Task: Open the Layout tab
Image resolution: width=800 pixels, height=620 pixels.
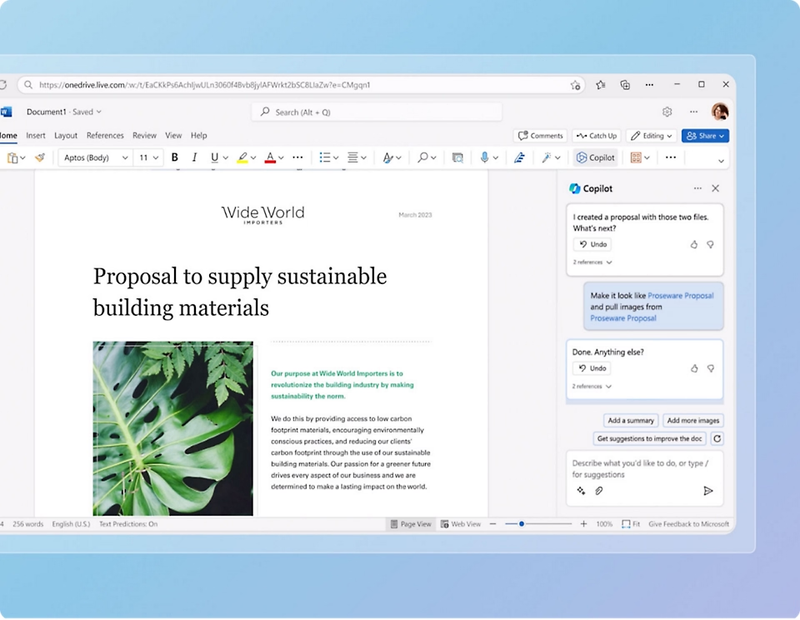Action: pyautogui.click(x=66, y=136)
